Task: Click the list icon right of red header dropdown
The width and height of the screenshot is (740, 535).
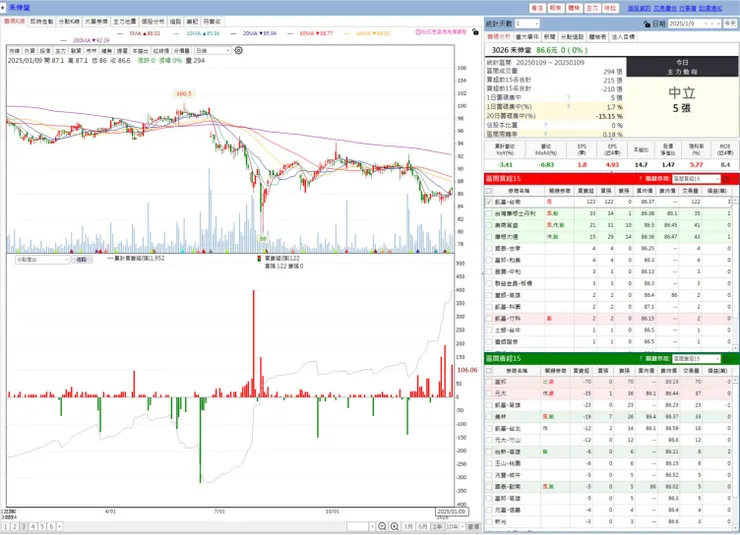Action: point(727,179)
